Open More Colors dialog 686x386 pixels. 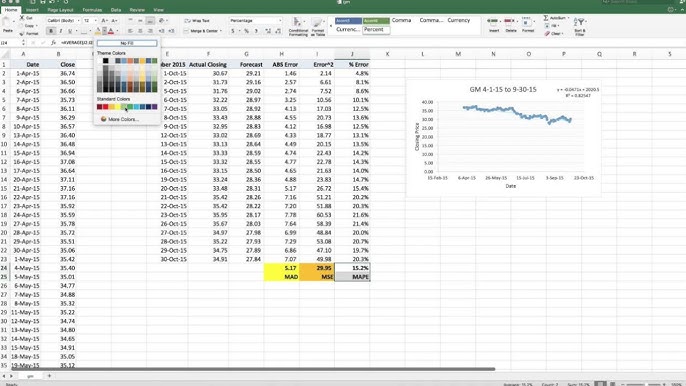120,119
